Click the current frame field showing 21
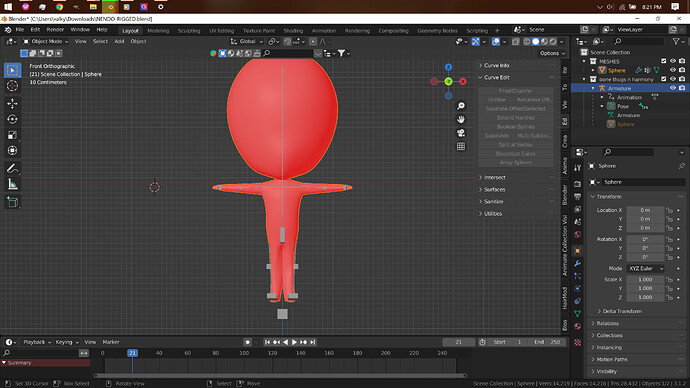Image resolution: width=690 pixels, height=388 pixels. click(x=459, y=342)
